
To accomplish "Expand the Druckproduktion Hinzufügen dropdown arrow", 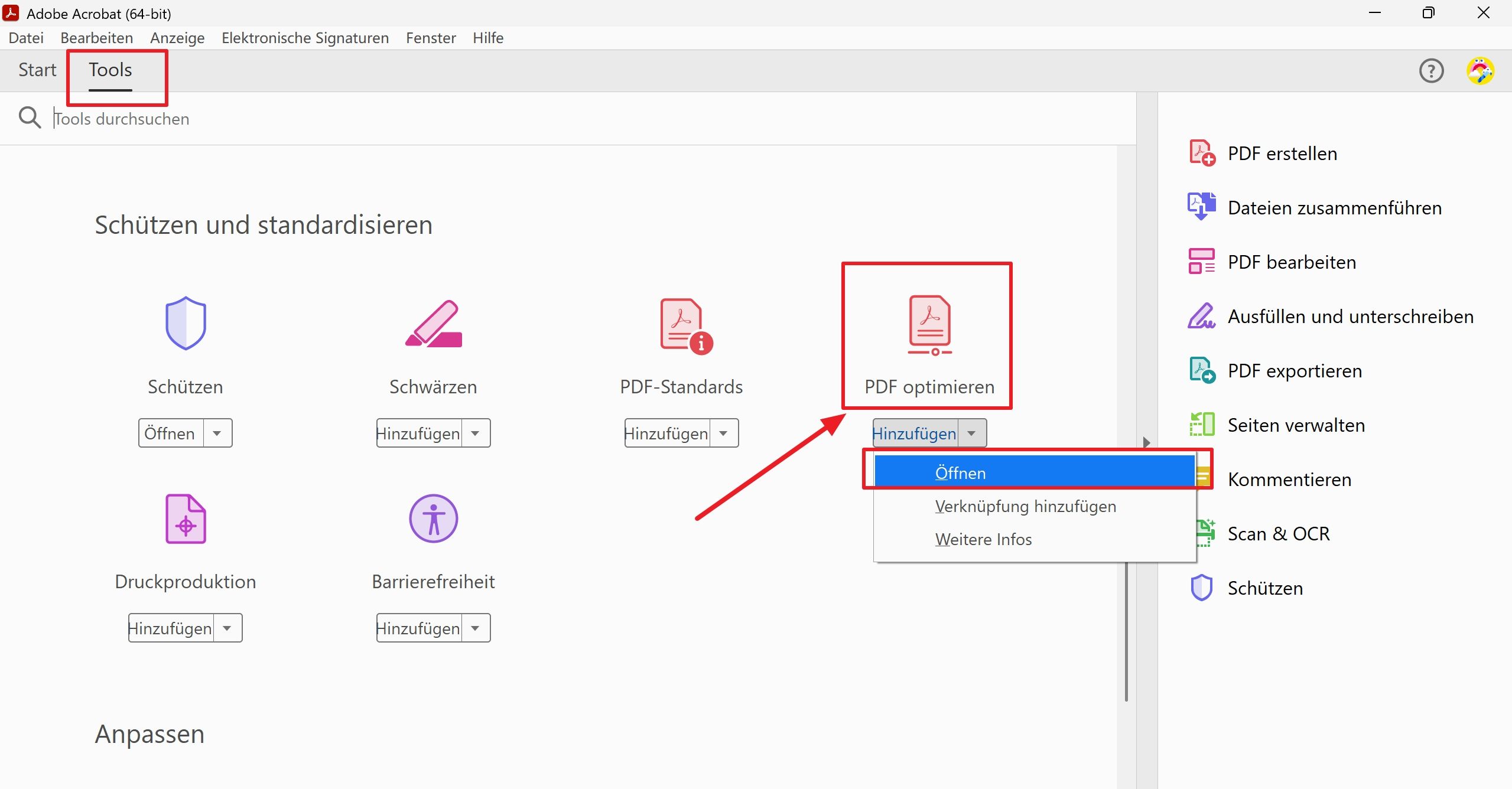I will coord(227,628).
